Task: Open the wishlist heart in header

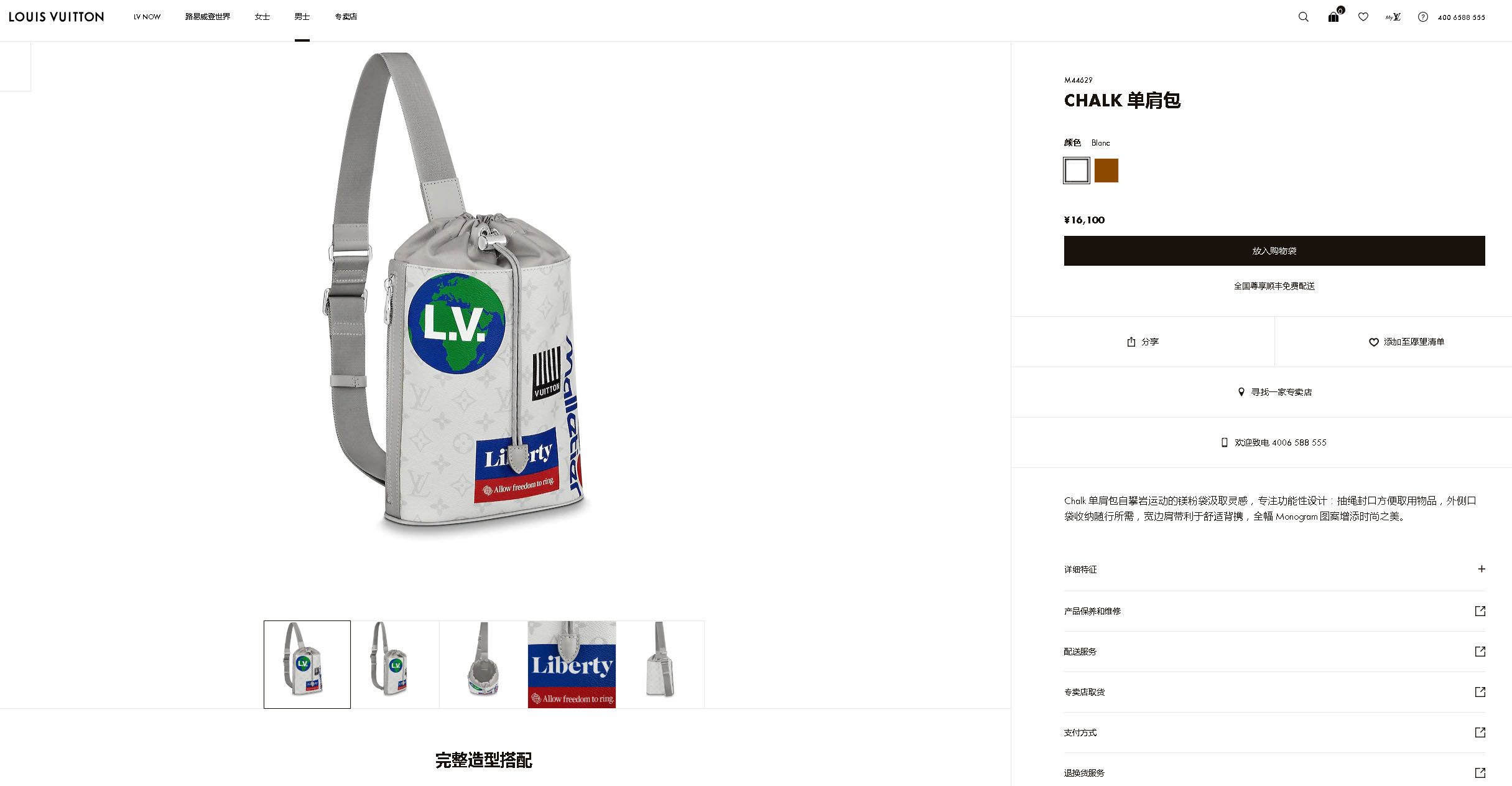Action: pyautogui.click(x=1363, y=17)
